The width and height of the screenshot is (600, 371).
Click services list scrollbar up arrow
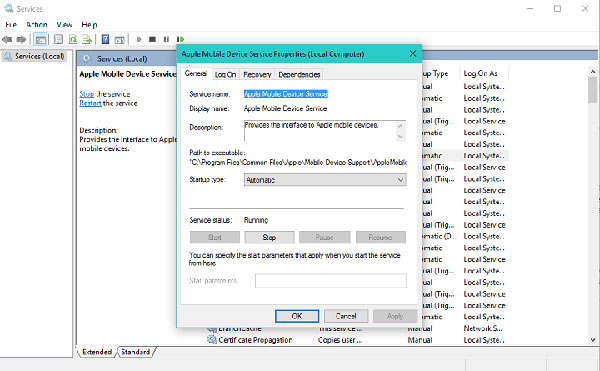pyautogui.click(x=593, y=72)
